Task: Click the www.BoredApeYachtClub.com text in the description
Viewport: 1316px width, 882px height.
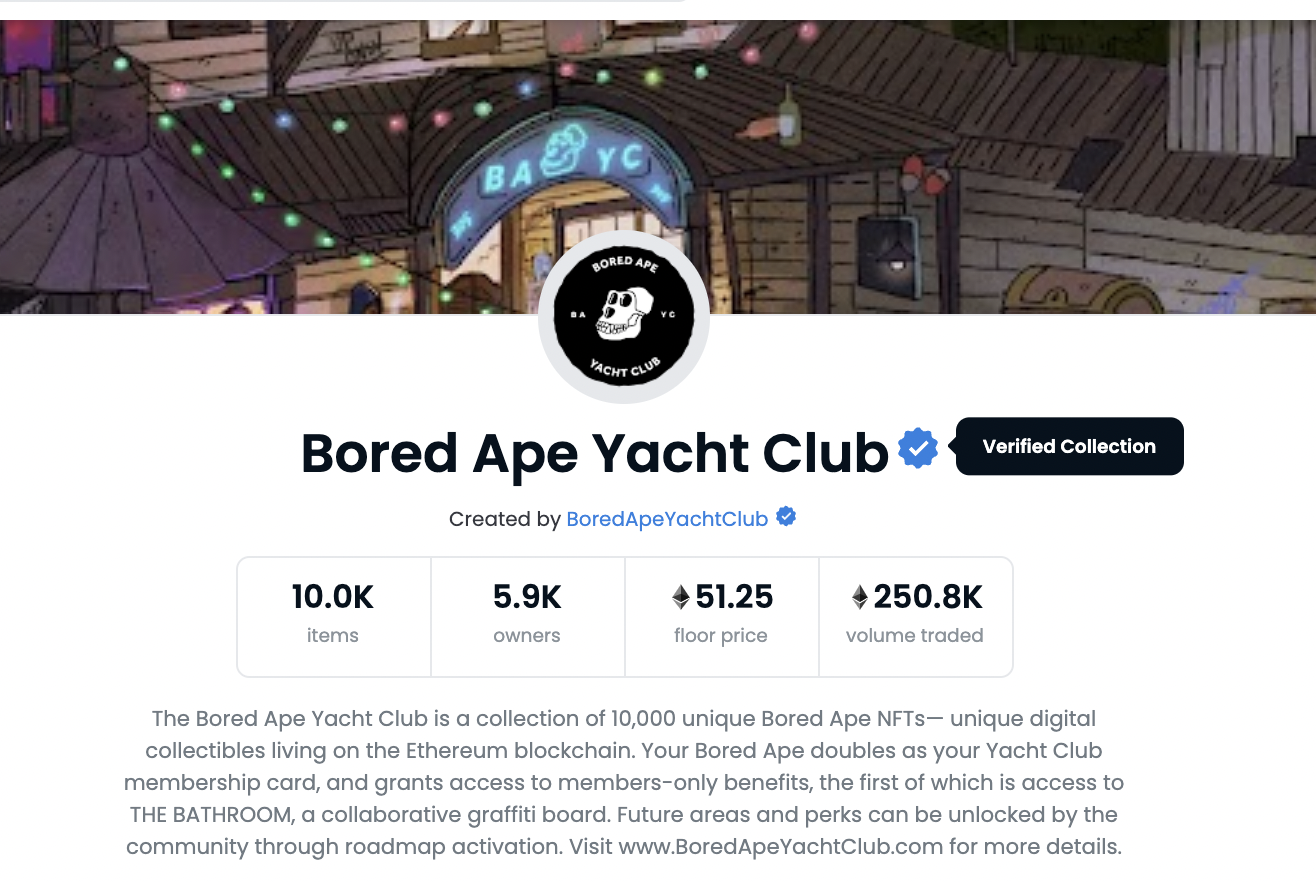Action: pyautogui.click(x=781, y=847)
